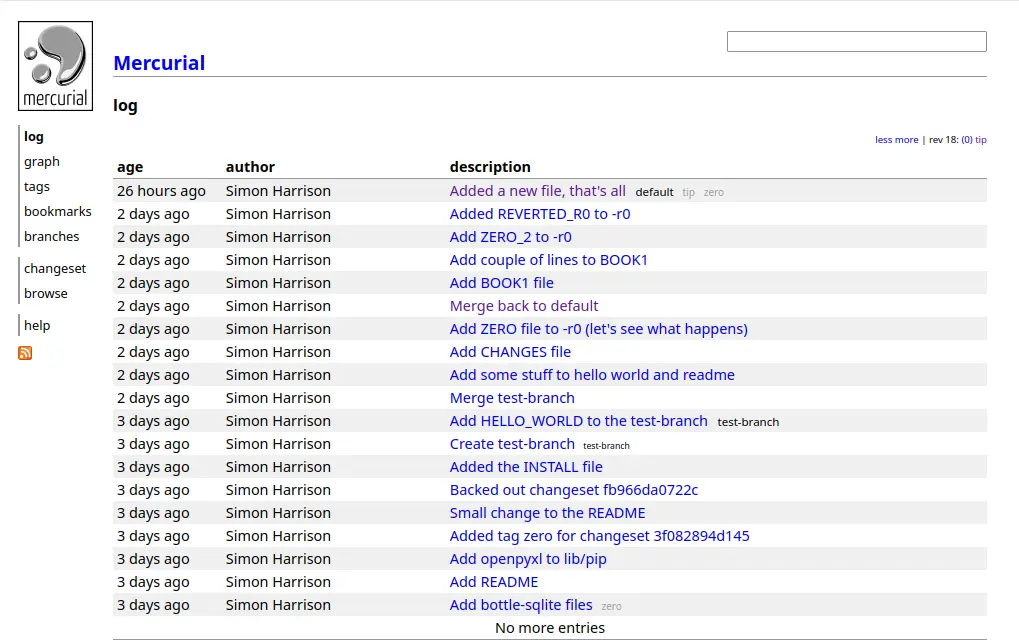
Task: Click the 'less' pagination link
Action: pos(884,140)
